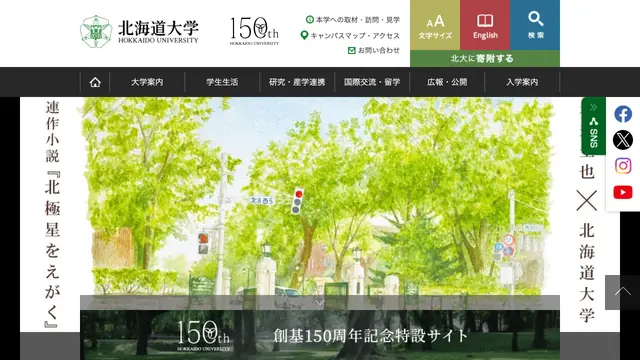Open the お問い合わせ contact link

point(374,50)
